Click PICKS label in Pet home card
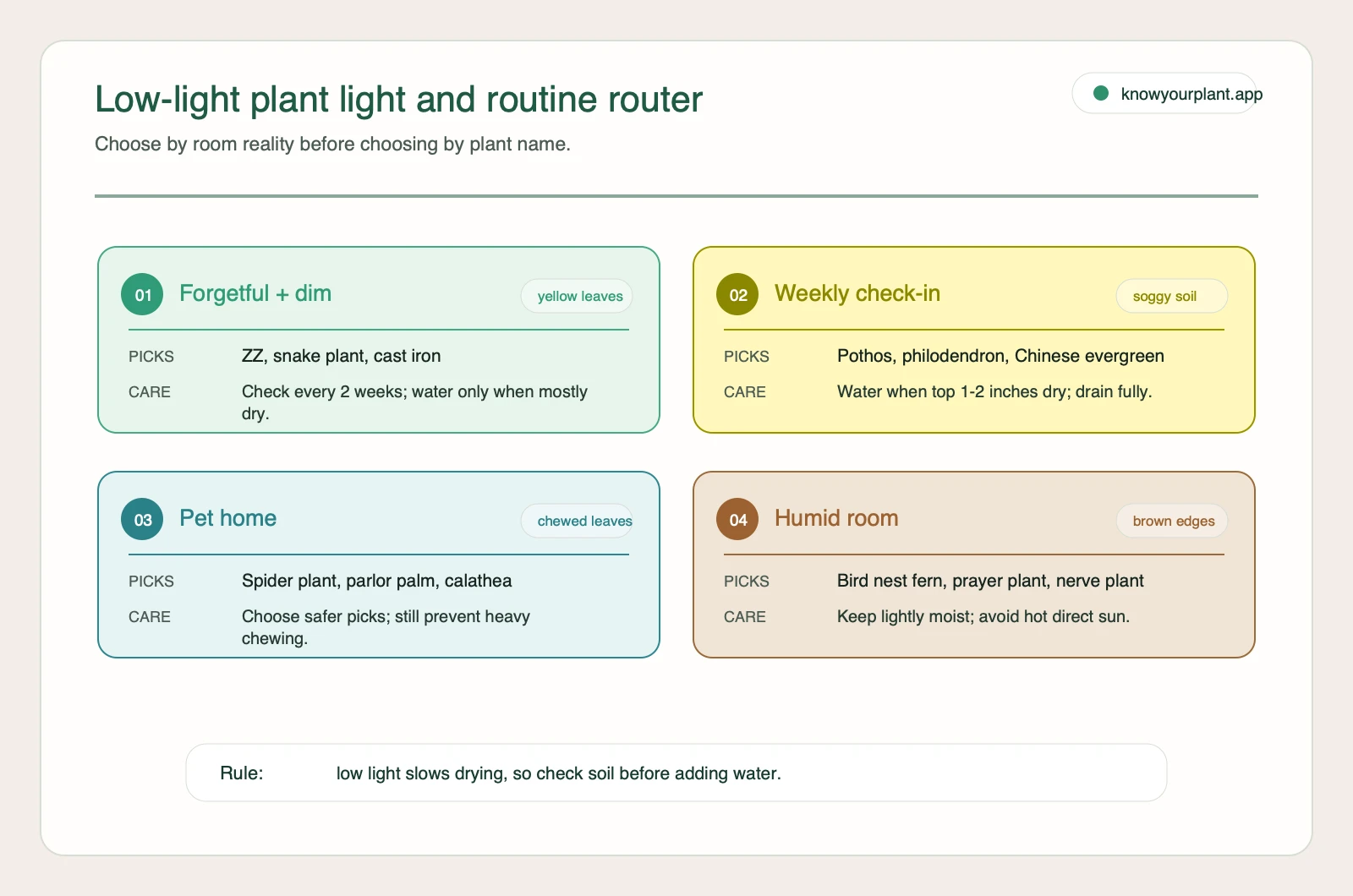The width and height of the screenshot is (1353, 896). (151, 582)
